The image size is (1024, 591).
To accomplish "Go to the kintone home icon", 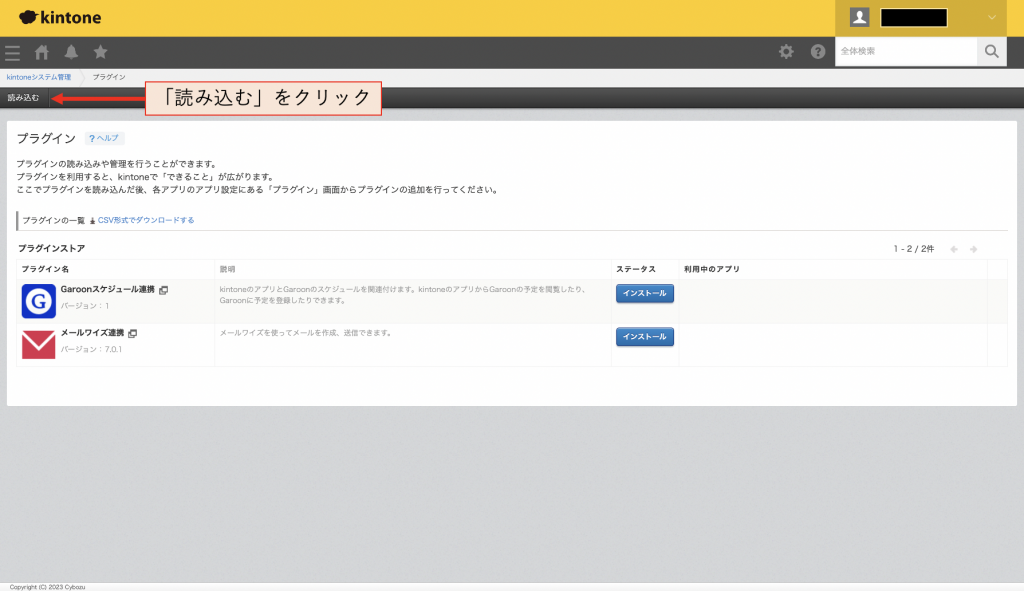I will [x=42, y=52].
